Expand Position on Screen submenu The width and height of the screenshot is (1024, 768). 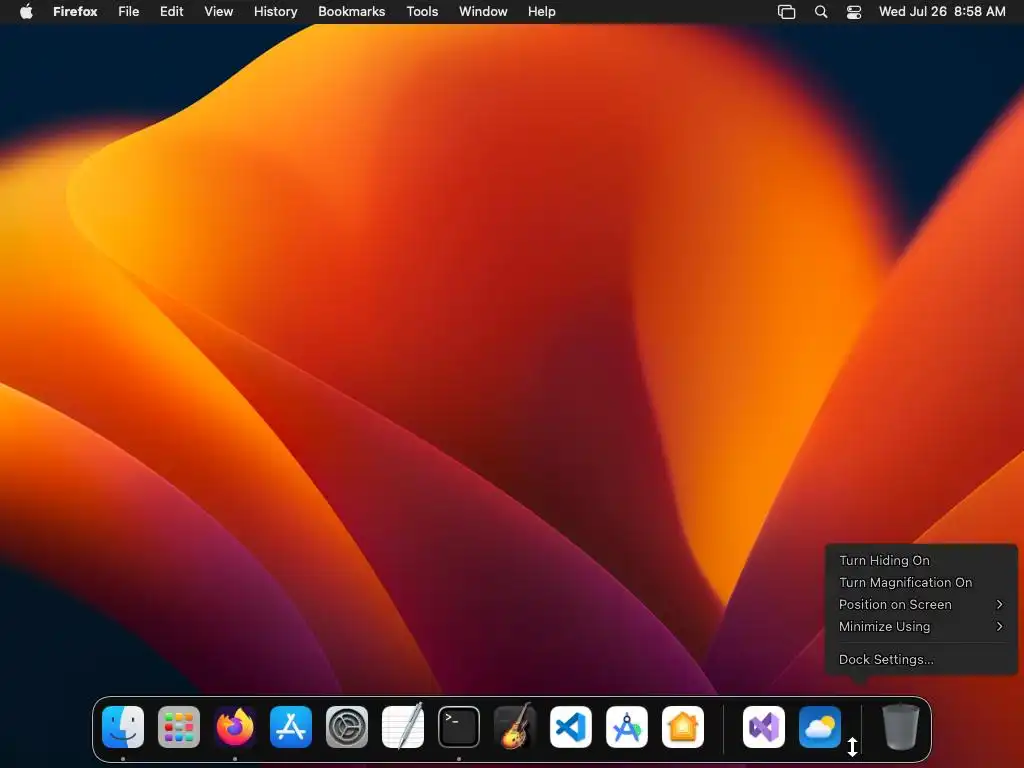click(x=921, y=605)
